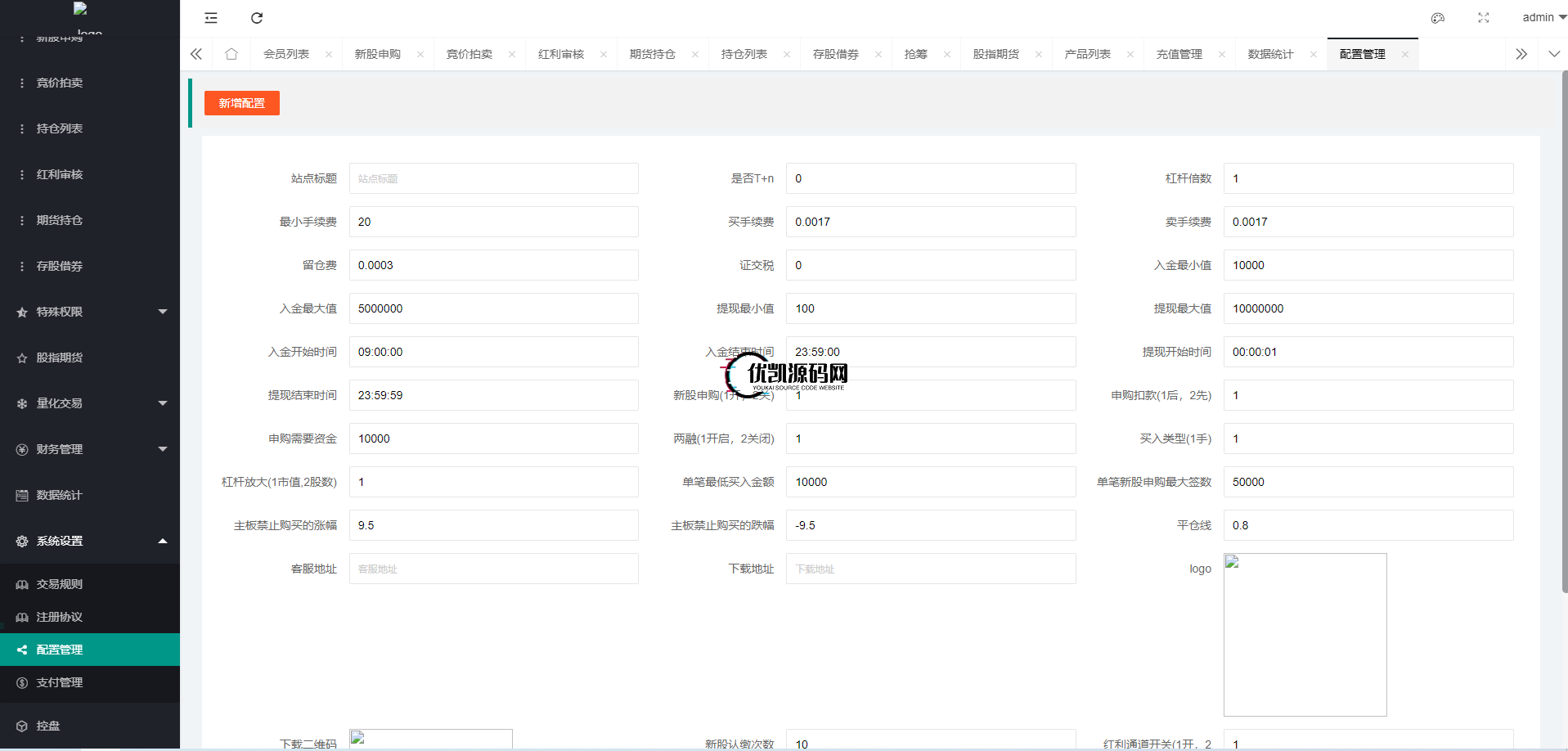Toggle the sidebar collapse icon
Image resolution: width=1568 pixels, height=751 pixels.
click(211, 18)
